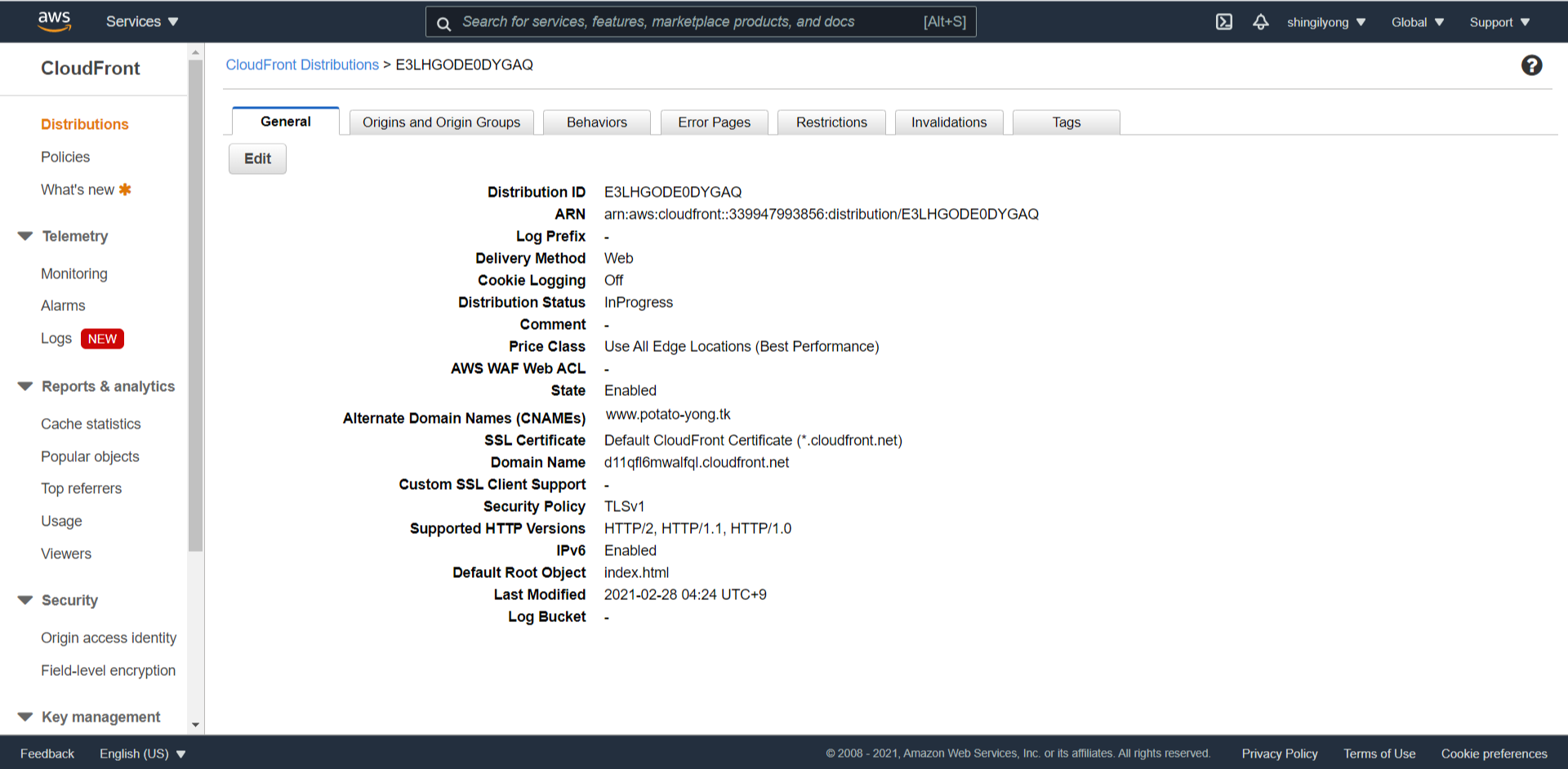
Task: Click the index.html default root object
Action: pos(636,572)
